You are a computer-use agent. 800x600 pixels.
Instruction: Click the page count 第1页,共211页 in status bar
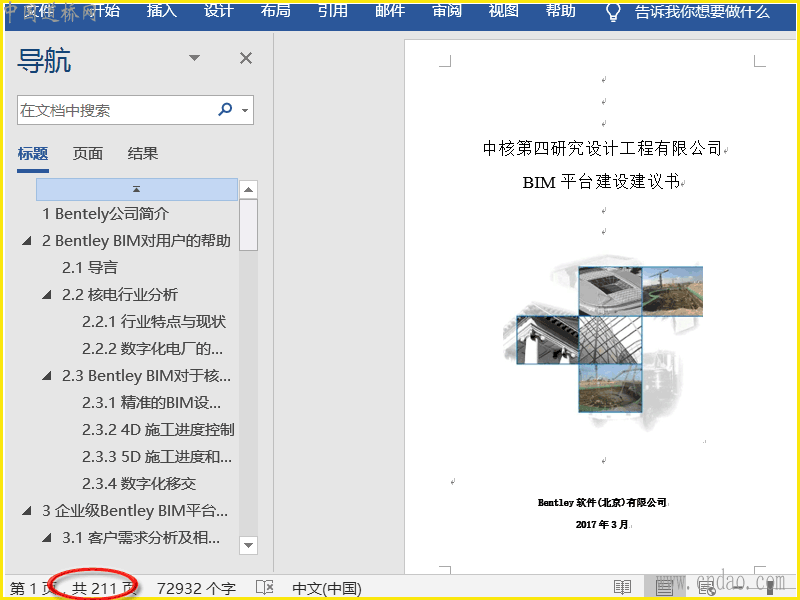coord(73,588)
